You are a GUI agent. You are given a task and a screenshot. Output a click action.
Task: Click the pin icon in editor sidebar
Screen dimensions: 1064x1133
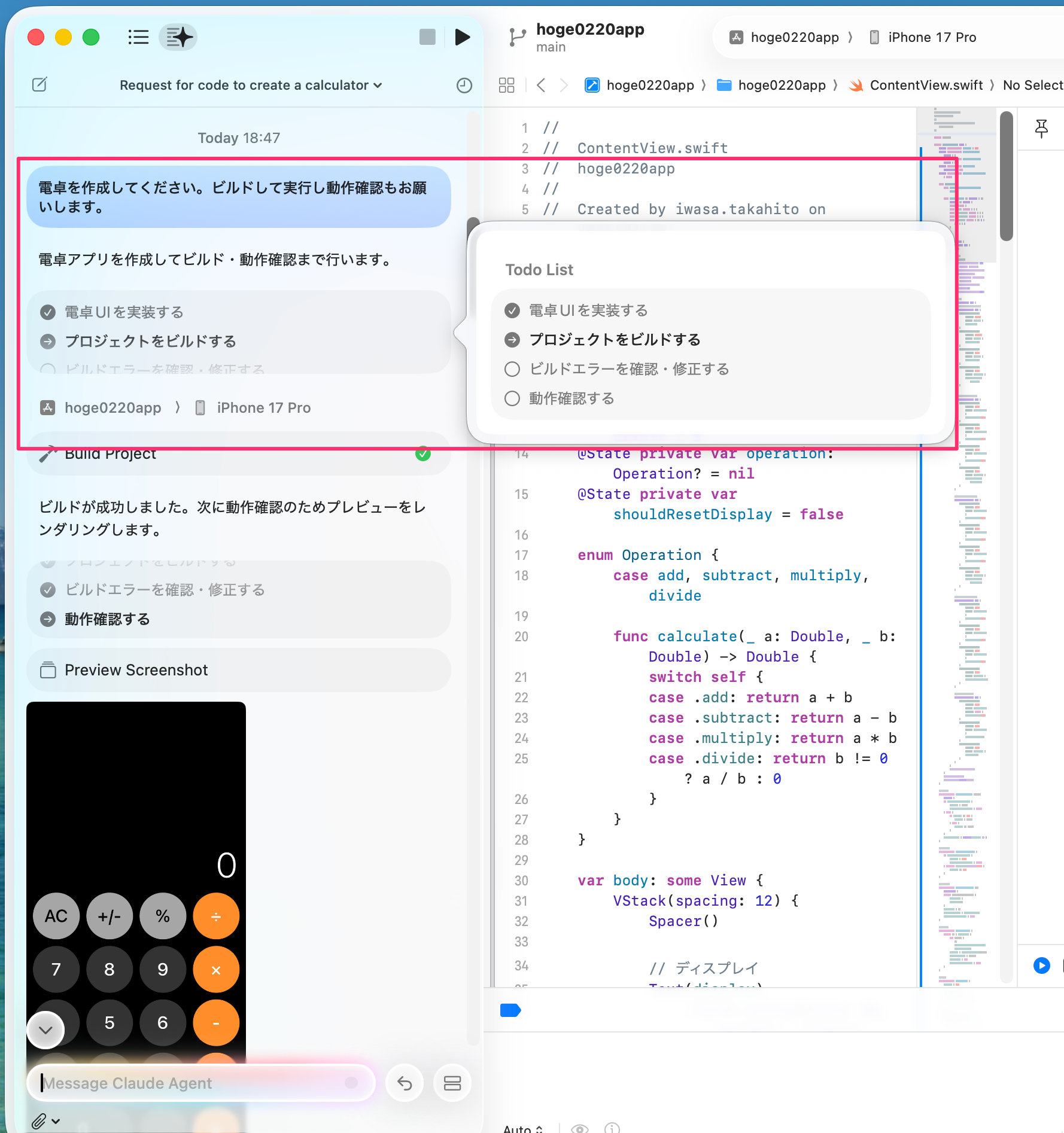pyautogui.click(x=1041, y=128)
